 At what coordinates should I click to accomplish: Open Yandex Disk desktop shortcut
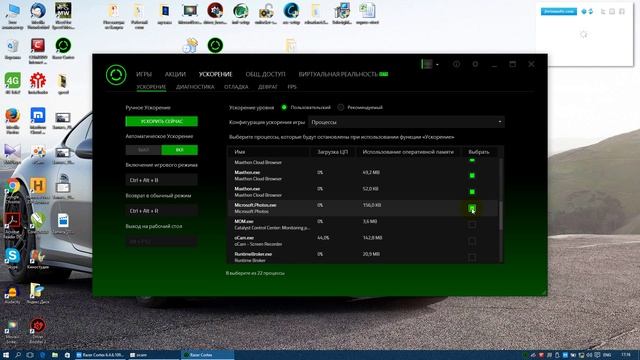click(x=38, y=294)
